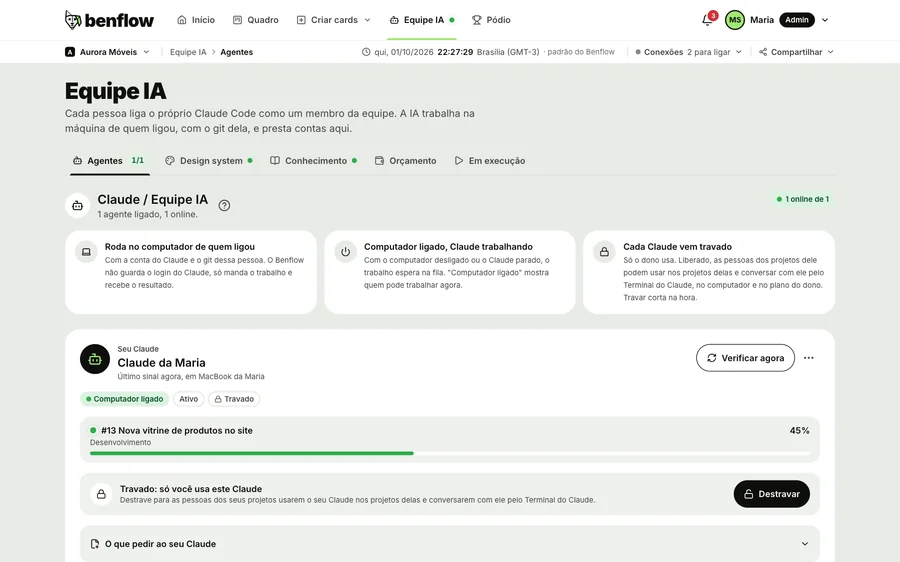Toggle lock with the Destravar button
This screenshot has width=900, height=562.
click(x=771, y=494)
